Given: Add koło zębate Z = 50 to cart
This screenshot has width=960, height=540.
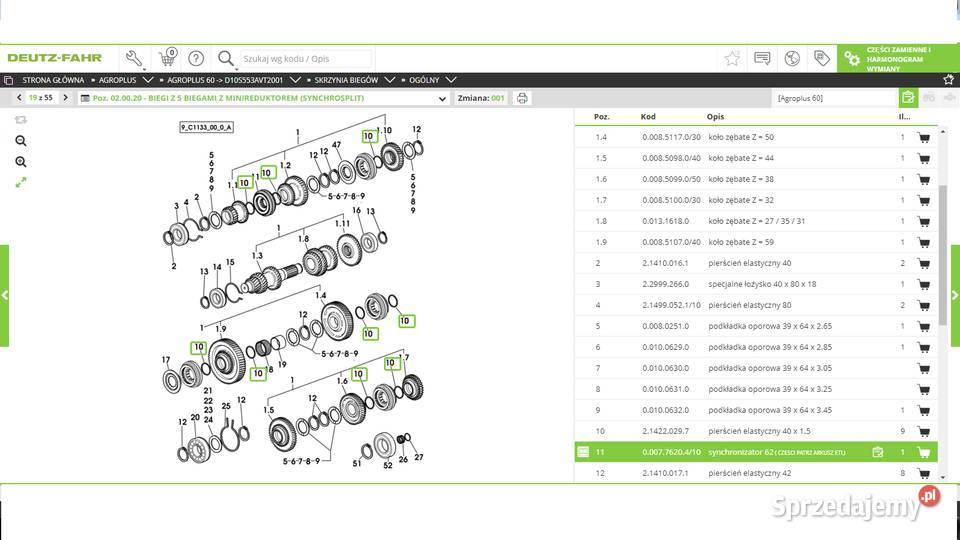Looking at the screenshot, I should click(x=923, y=138).
